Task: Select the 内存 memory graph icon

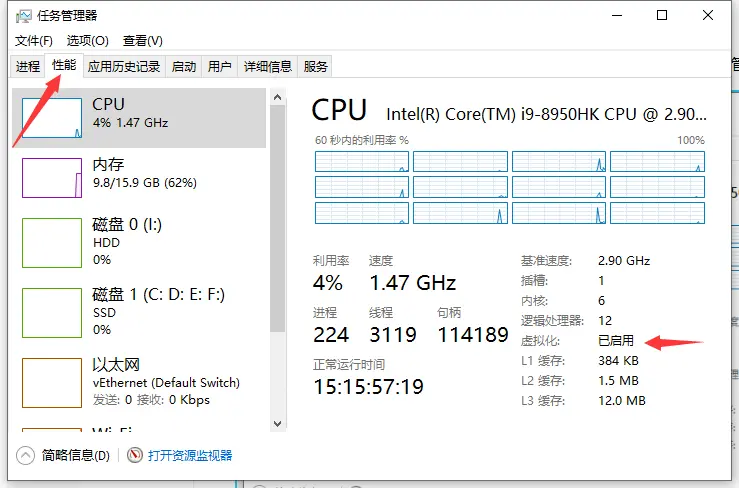Action: coord(52,177)
